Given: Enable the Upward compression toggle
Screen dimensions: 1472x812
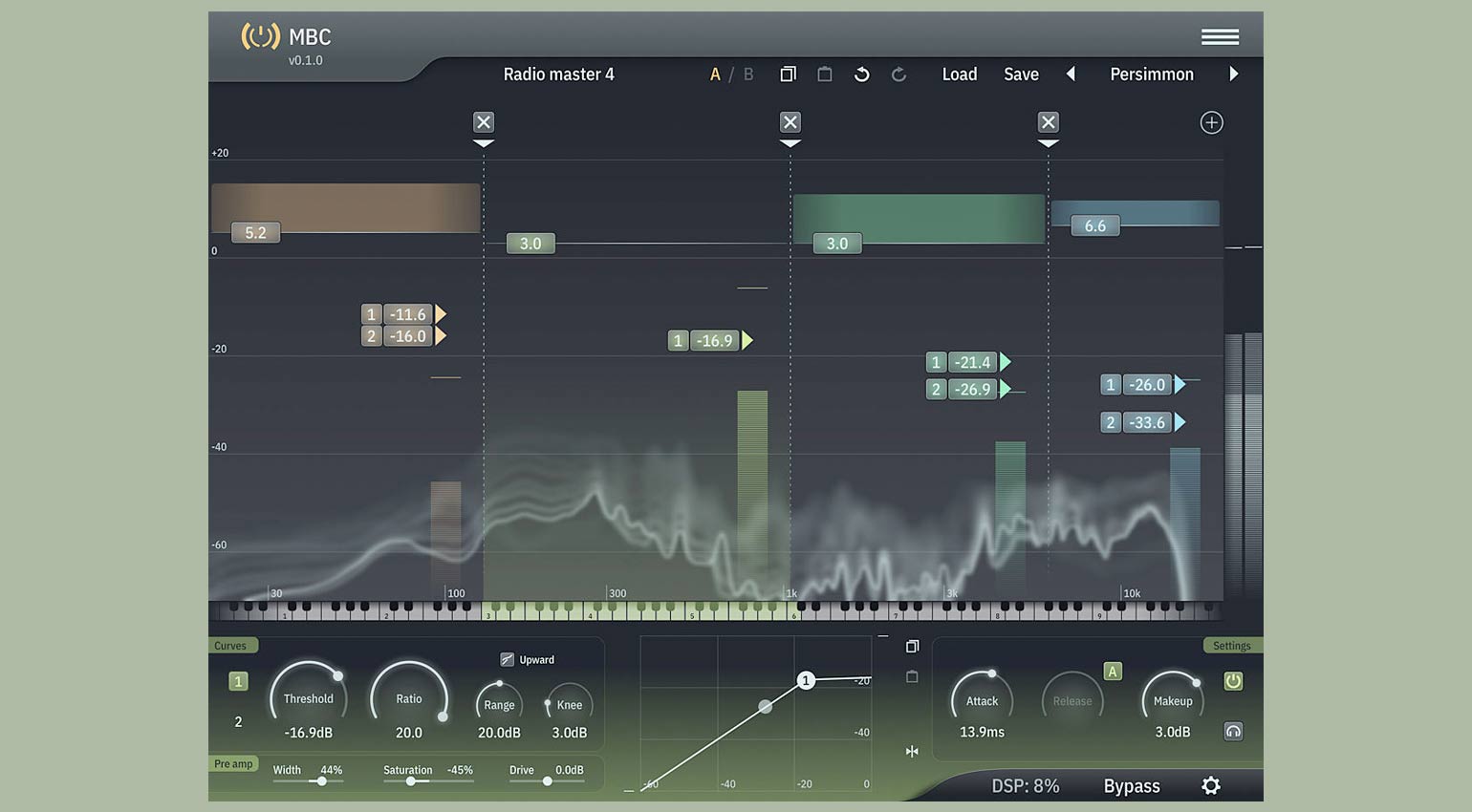Looking at the screenshot, I should pyautogui.click(x=508, y=659).
